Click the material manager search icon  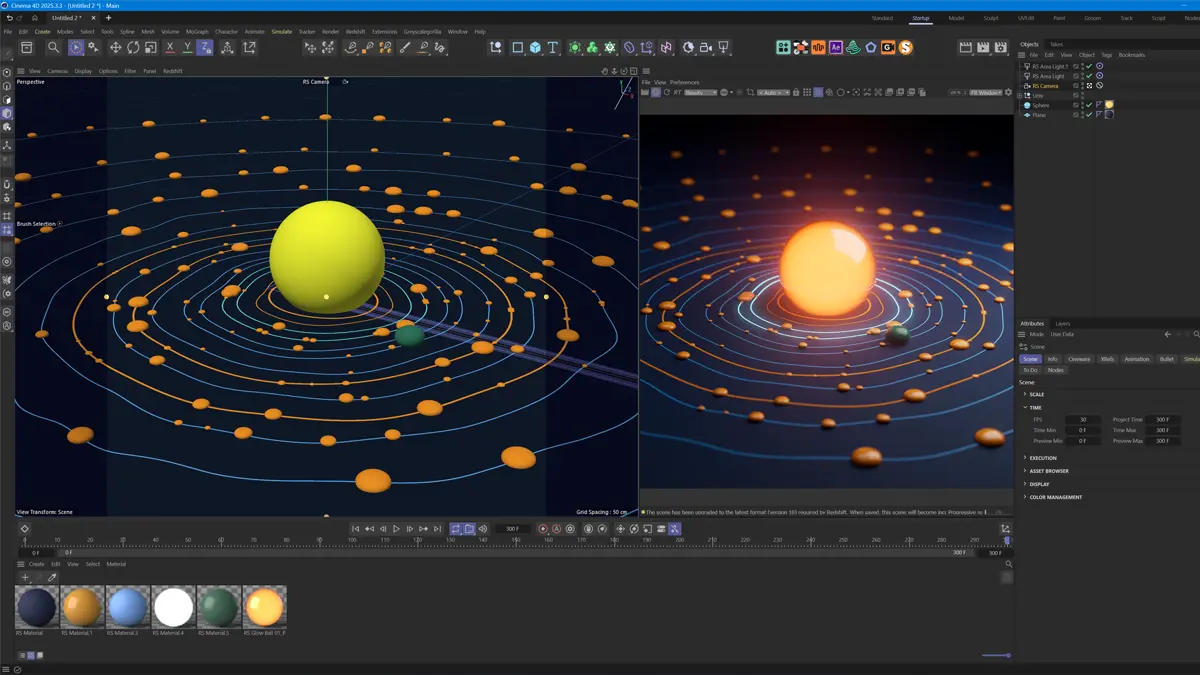(x=1008, y=564)
